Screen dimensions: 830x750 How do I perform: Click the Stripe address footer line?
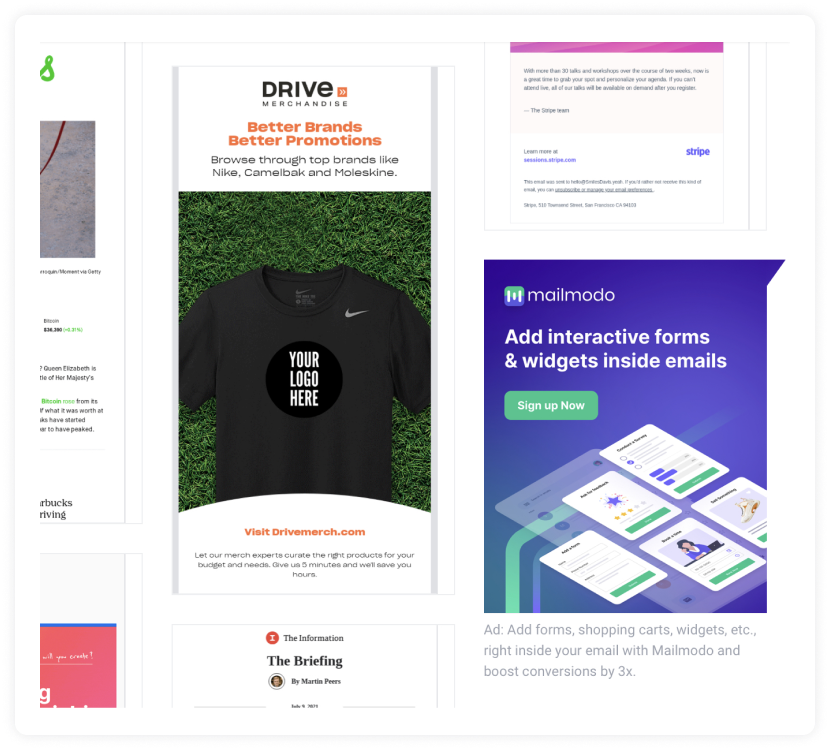point(580,205)
